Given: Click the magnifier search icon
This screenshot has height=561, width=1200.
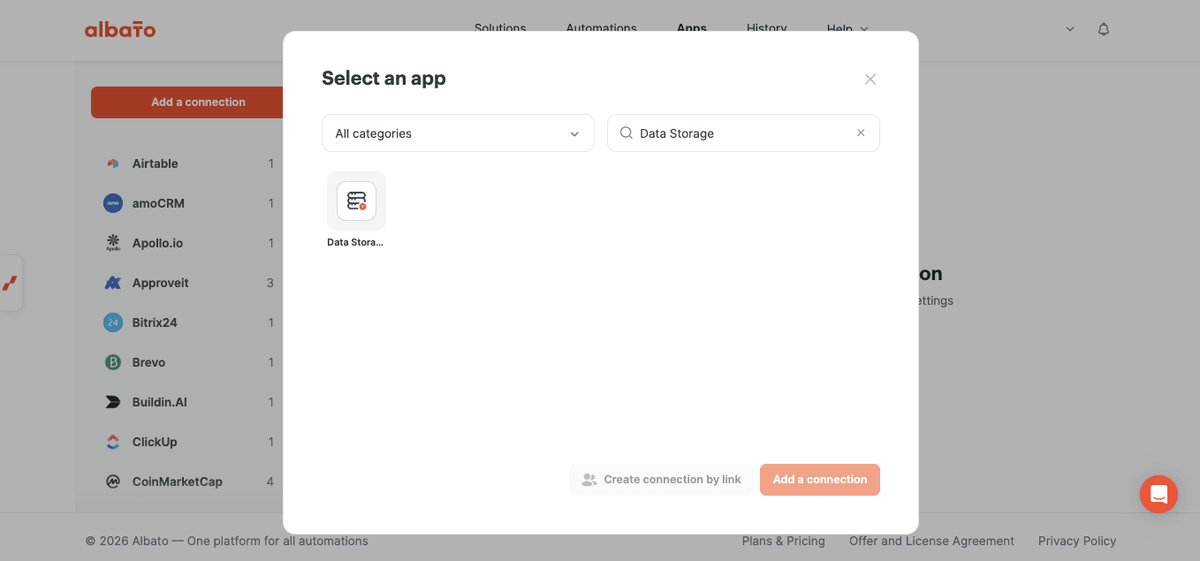Looking at the screenshot, I should (626, 133).
